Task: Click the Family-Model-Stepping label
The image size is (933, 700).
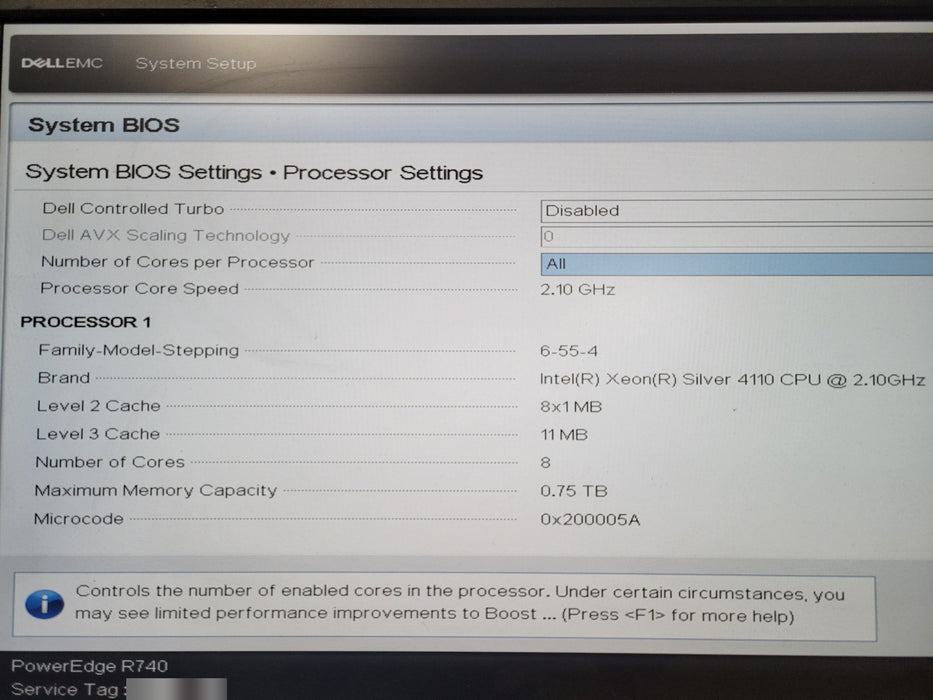Action: click(x=139, y=350)
